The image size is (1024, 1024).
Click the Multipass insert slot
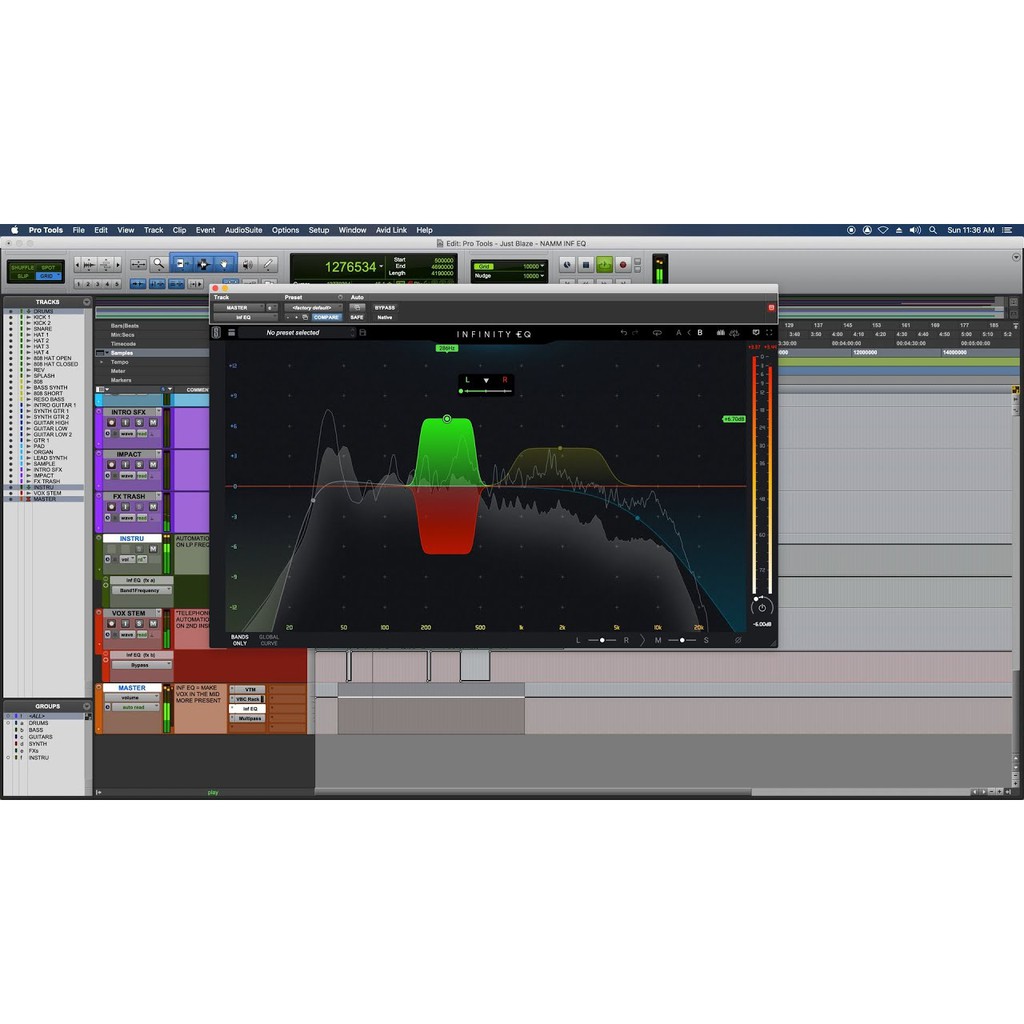click(x=250, y=718)
